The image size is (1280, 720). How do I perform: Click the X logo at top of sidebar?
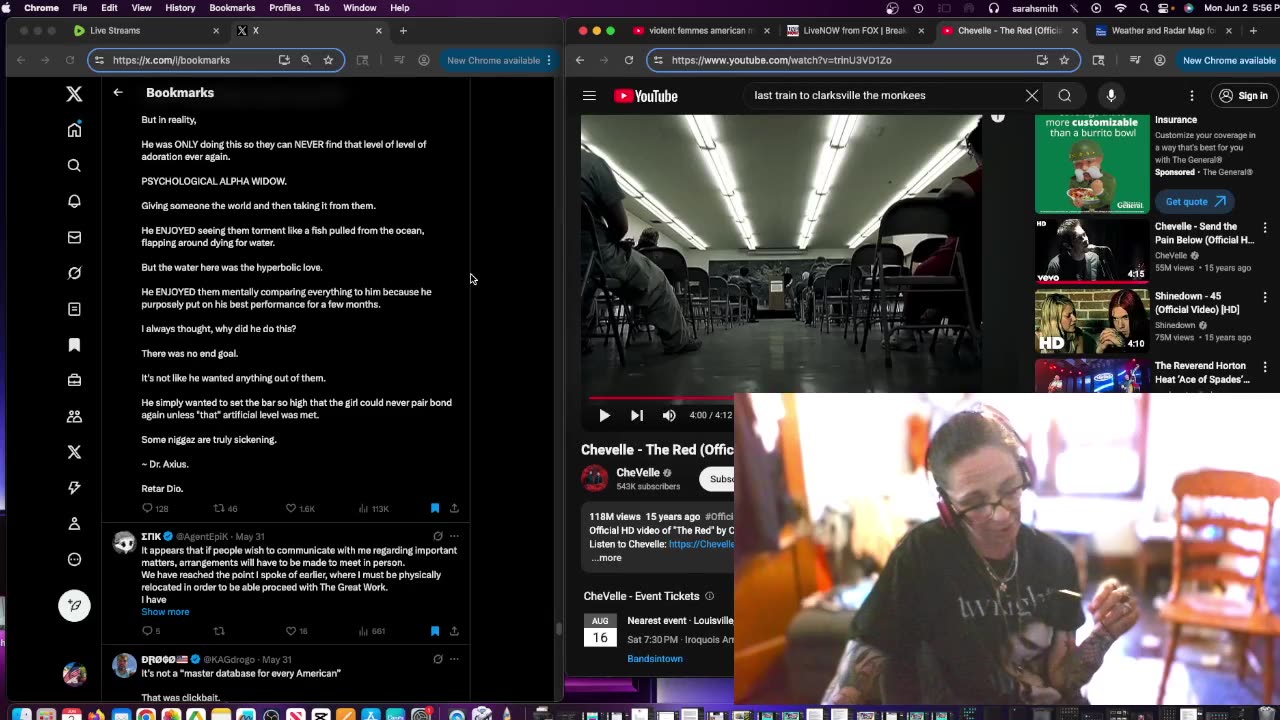(74, 94)
